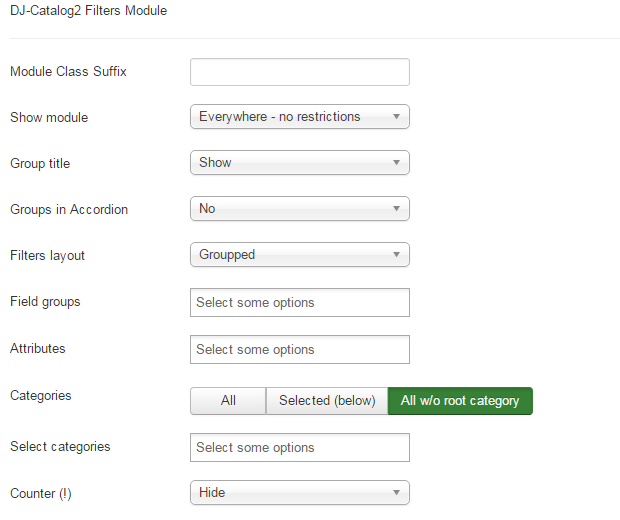Image resolution: width=620 pixels, height=520 pixels.
Task: Open the Select categories options box
Action: [299, 448]
